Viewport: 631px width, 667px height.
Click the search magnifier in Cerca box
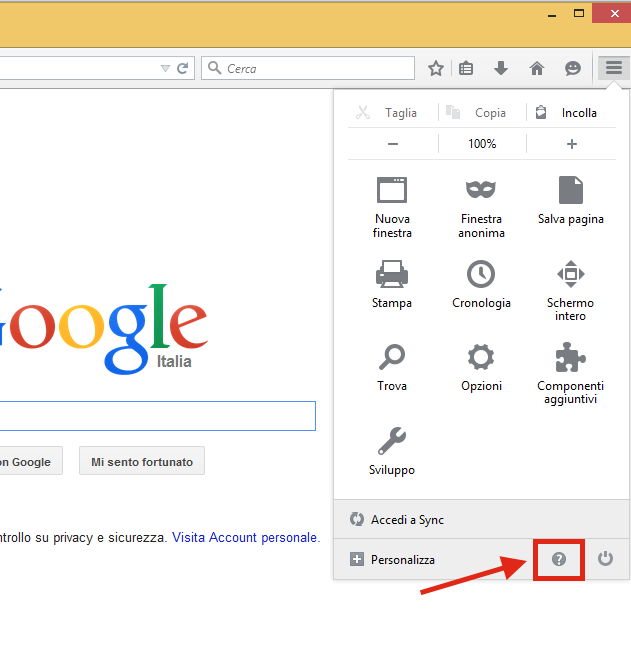pos(214,68)
